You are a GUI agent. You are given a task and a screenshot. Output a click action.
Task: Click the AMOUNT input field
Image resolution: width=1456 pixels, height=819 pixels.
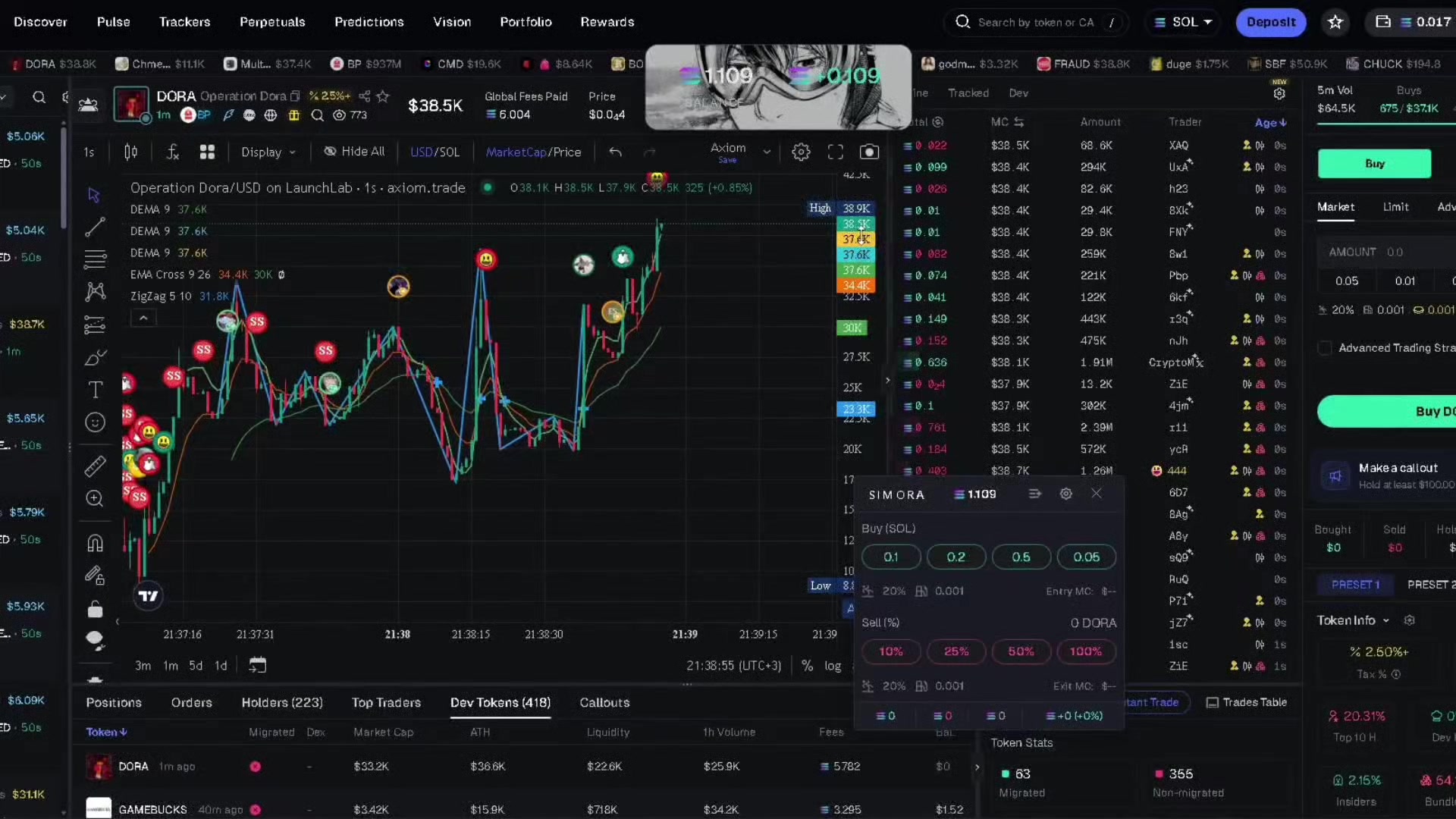coord(1388,252)
